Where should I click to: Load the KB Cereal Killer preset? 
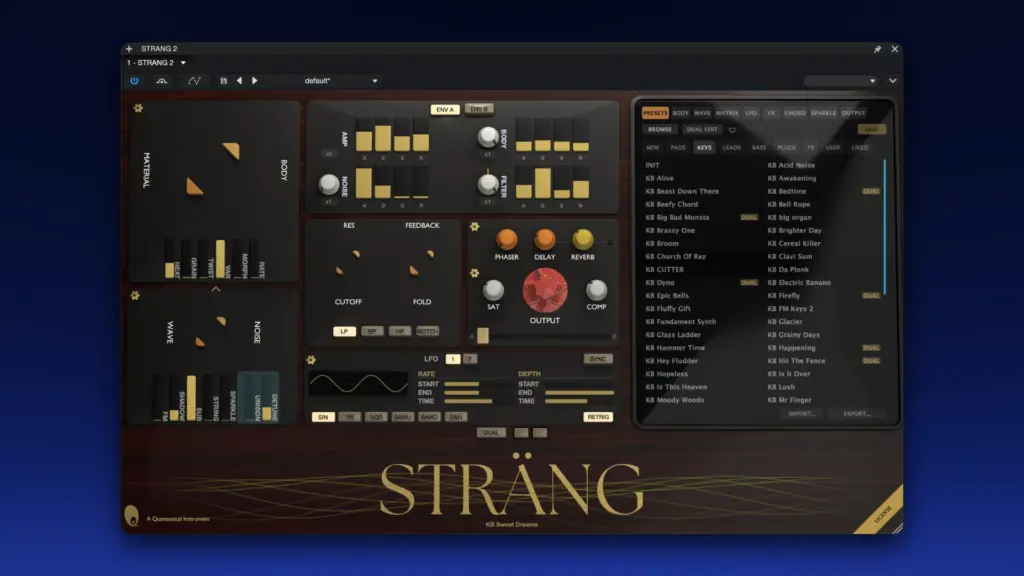click(x=793, y=244)
